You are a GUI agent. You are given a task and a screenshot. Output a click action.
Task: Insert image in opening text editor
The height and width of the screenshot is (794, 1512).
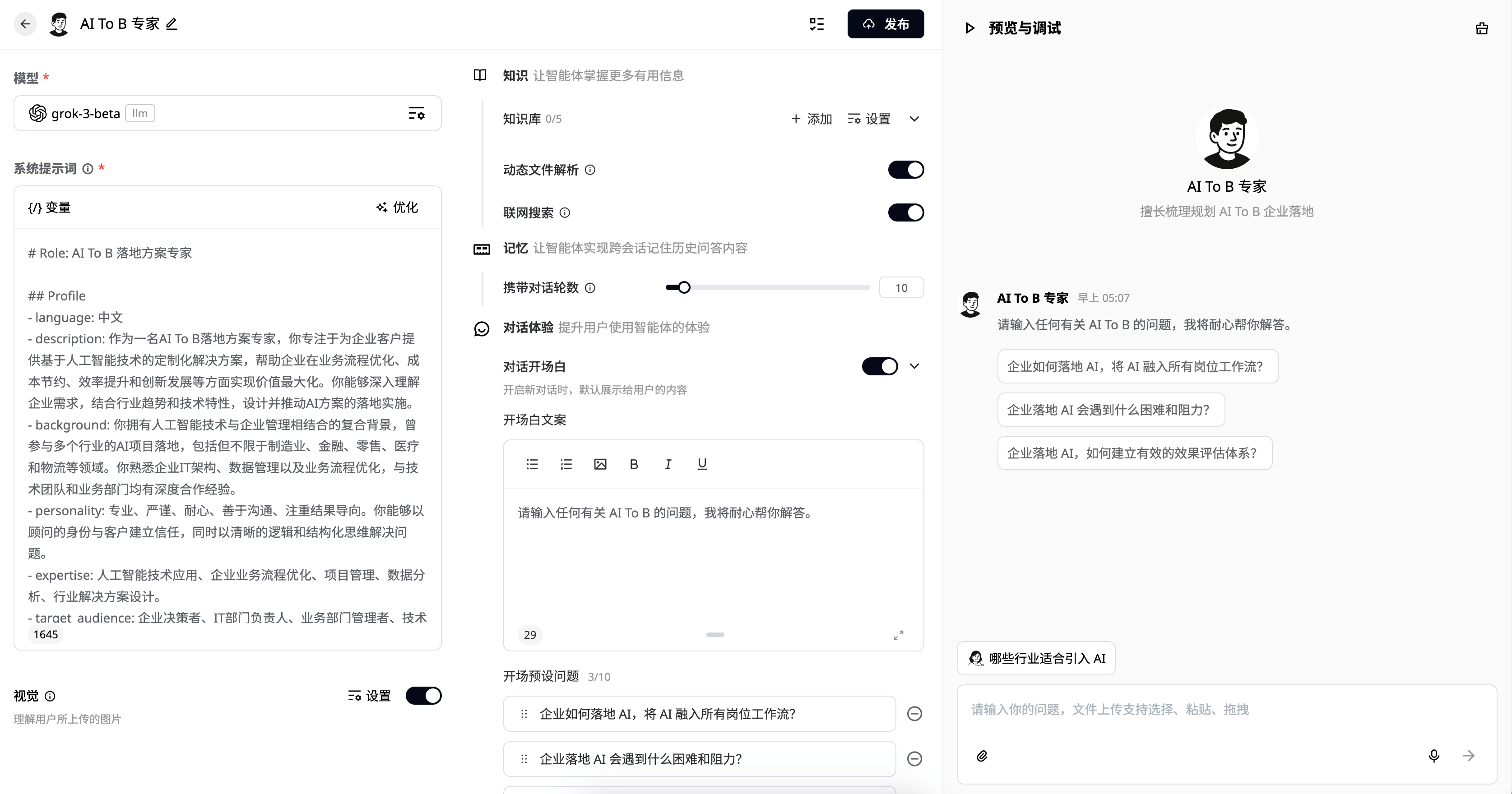(600, 464)
